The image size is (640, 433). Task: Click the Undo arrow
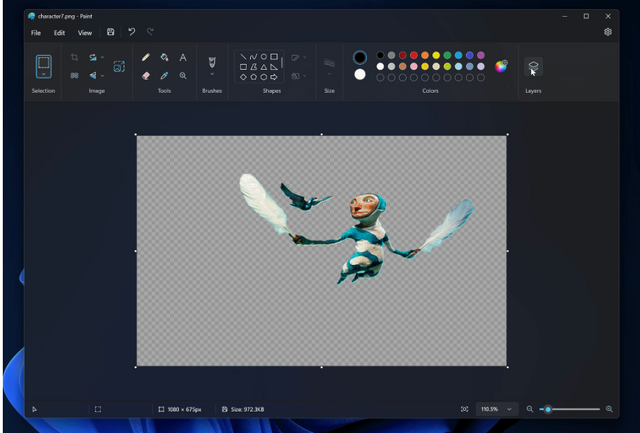(x=131, y=32)
